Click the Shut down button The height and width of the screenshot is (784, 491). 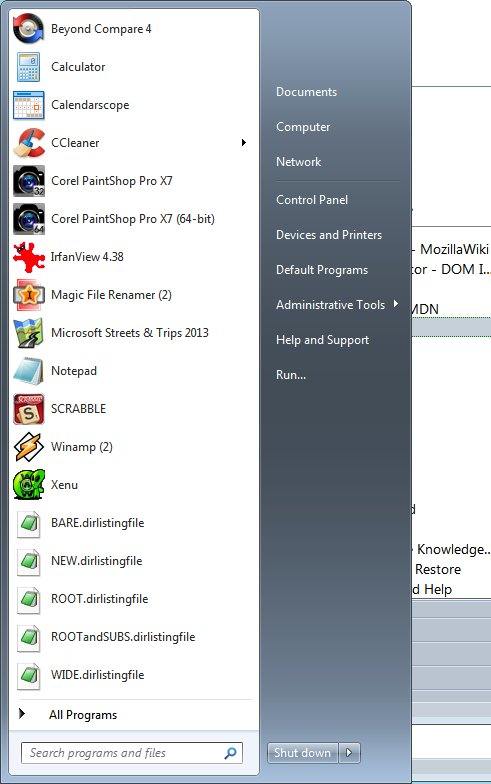click(303, 752)
